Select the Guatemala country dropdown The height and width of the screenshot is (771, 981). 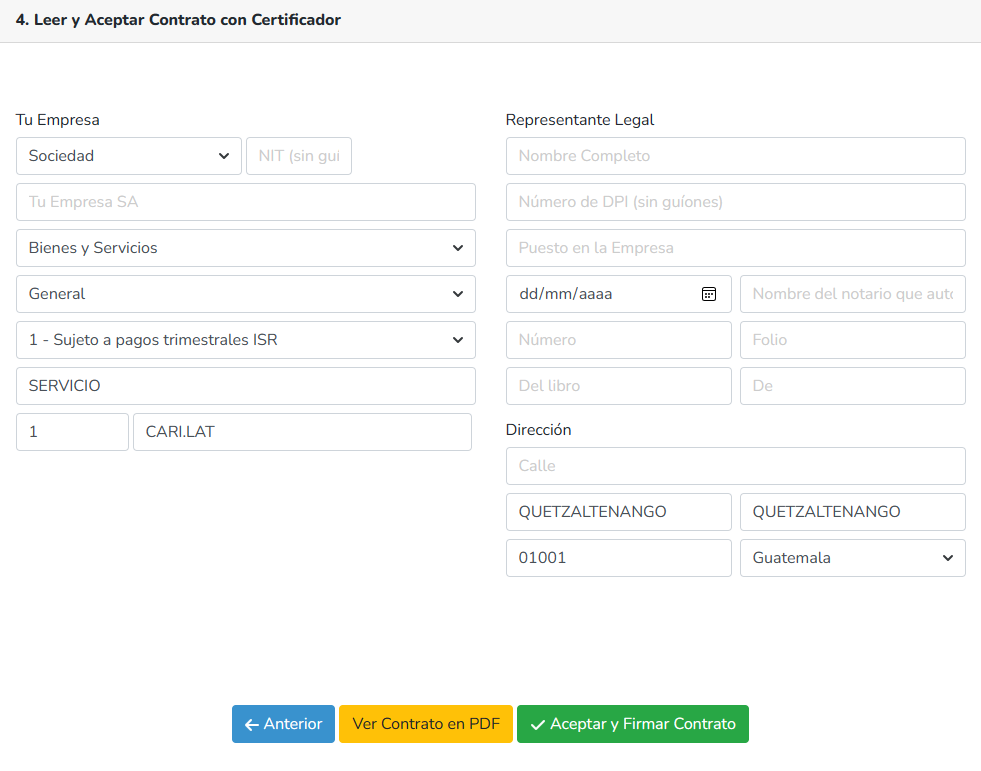coord(852,558)
